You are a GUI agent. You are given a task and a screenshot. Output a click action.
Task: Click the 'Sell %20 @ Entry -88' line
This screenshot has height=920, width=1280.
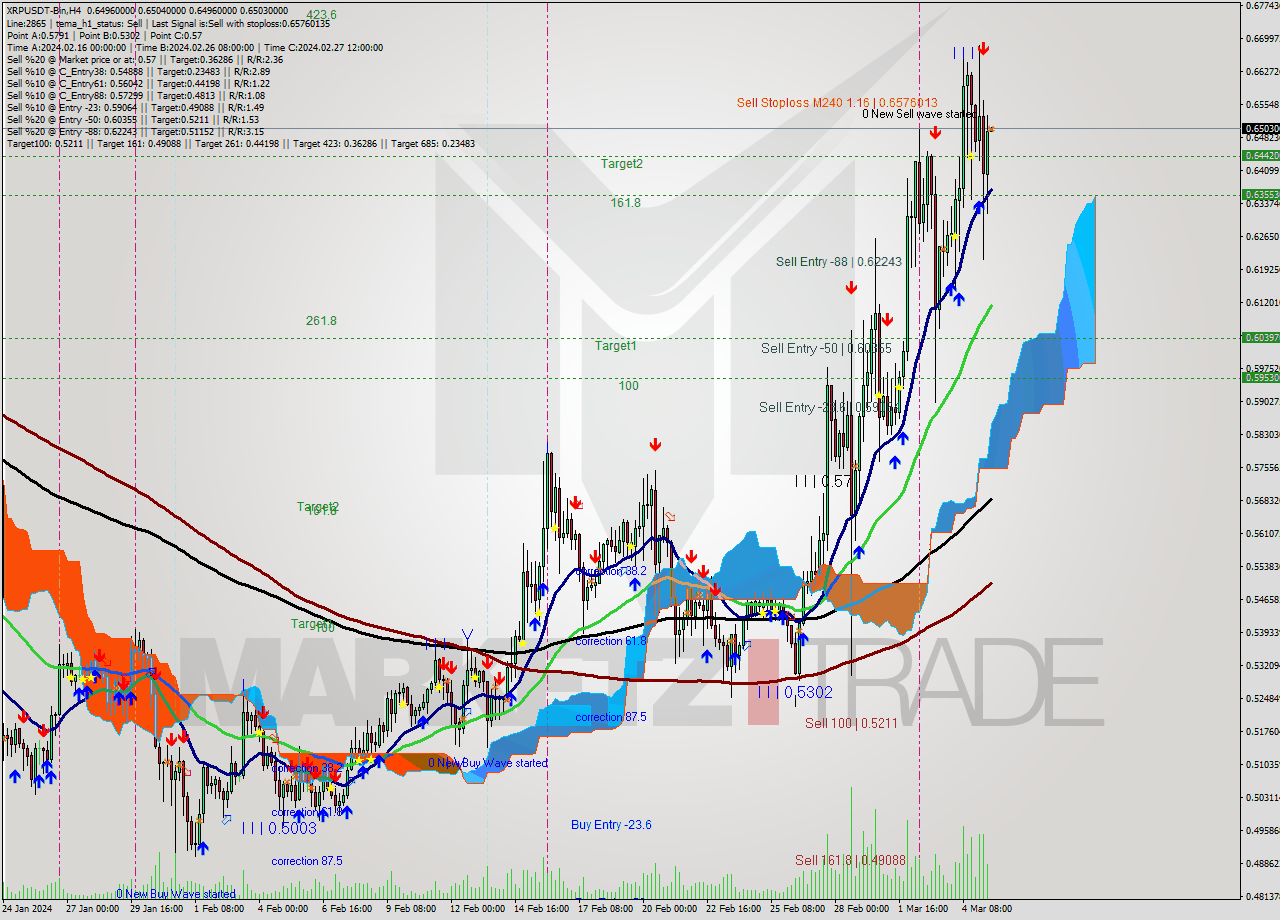tap(135, 131)
